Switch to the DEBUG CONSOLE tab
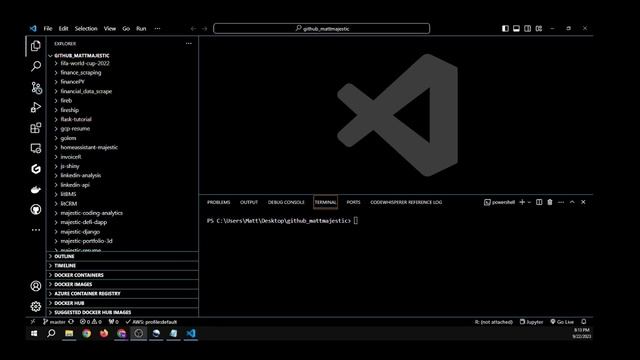Screen dimensions: 640x360 pos(286,202)
